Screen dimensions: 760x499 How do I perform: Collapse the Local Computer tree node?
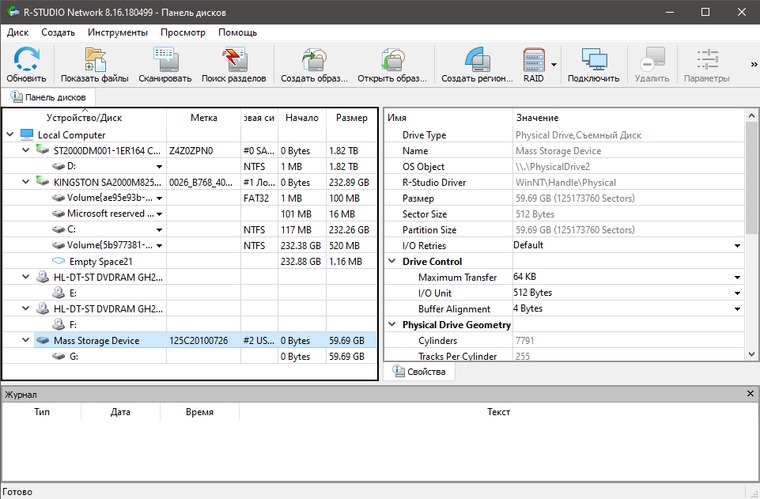(x=10, y=134)
